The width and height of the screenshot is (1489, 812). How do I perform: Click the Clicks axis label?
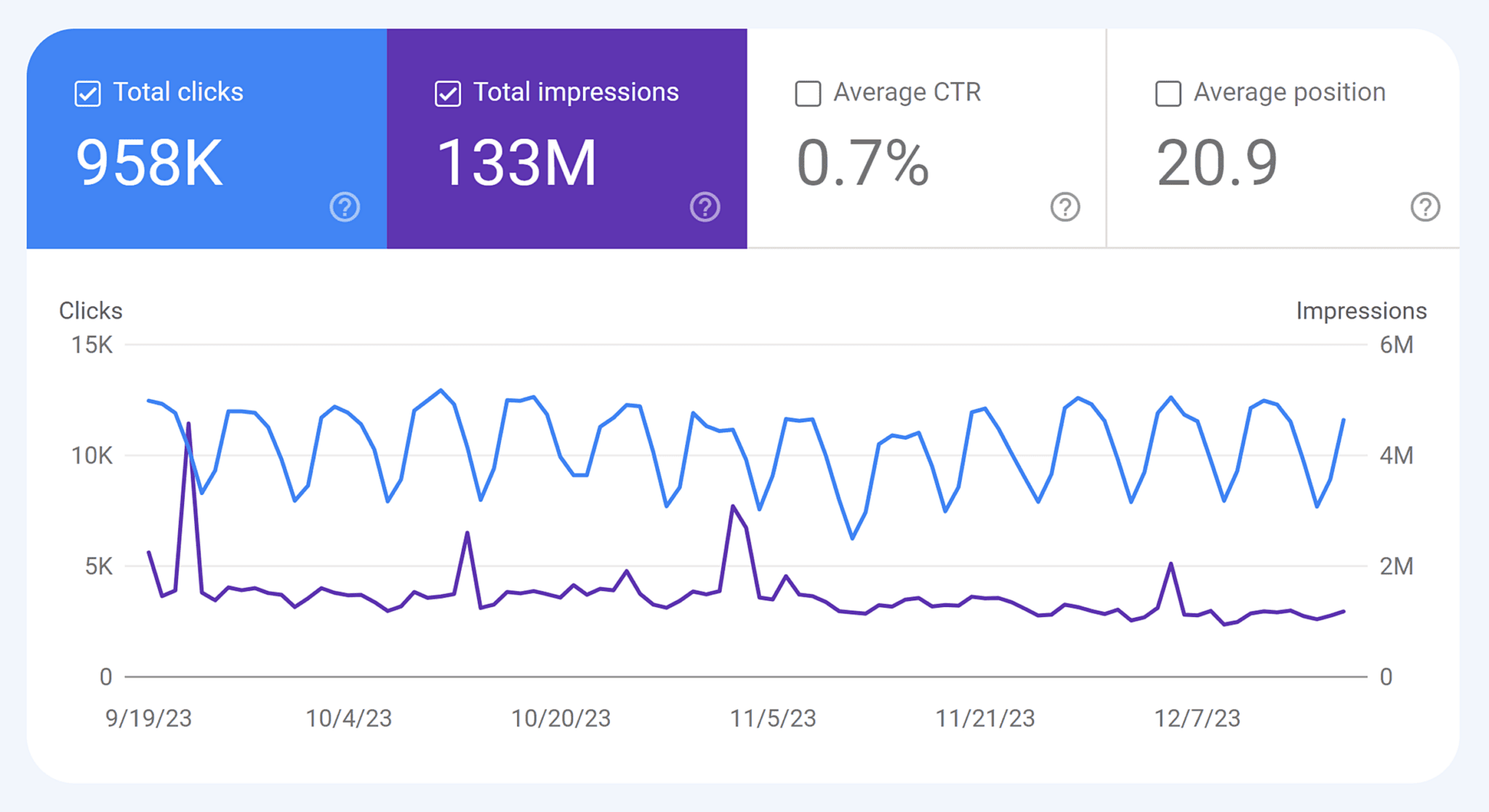(91, 310)
